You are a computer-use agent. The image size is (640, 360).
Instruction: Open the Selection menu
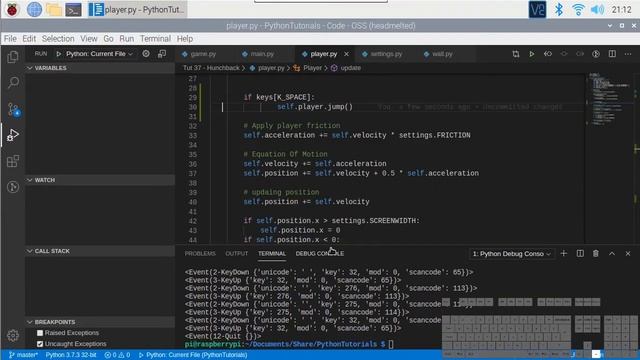pyautogui.click(x=58, y=39)
